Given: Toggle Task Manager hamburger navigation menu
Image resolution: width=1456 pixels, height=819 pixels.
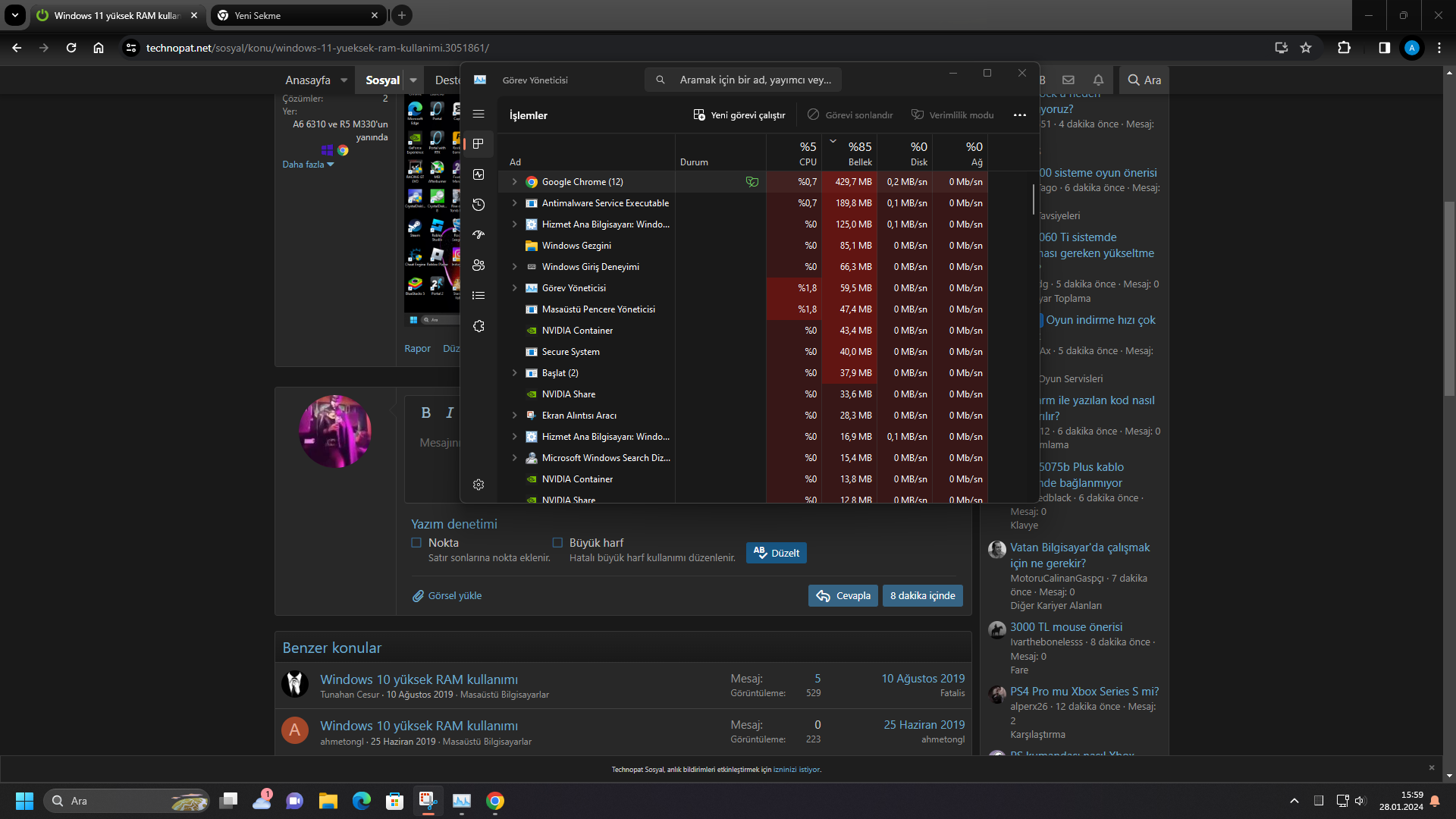Looking at the screenshot, I should click(x=479, y=114).
